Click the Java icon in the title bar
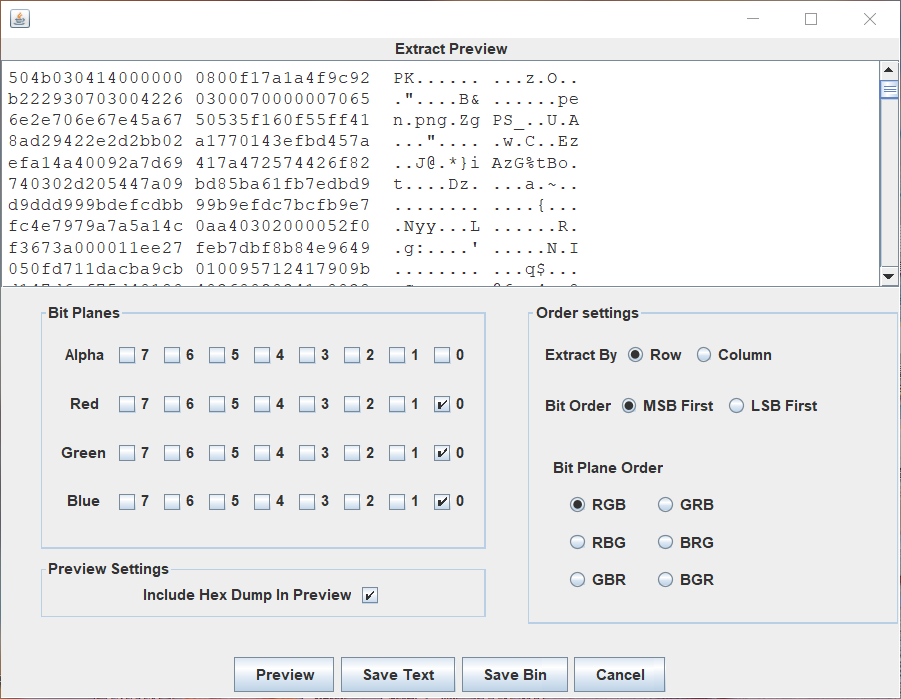901x699 pixels. [20, 19]
